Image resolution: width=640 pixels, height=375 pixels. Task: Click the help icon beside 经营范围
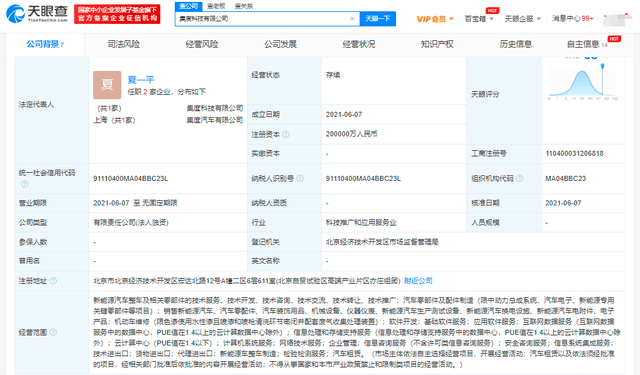(x=53, y=332)
